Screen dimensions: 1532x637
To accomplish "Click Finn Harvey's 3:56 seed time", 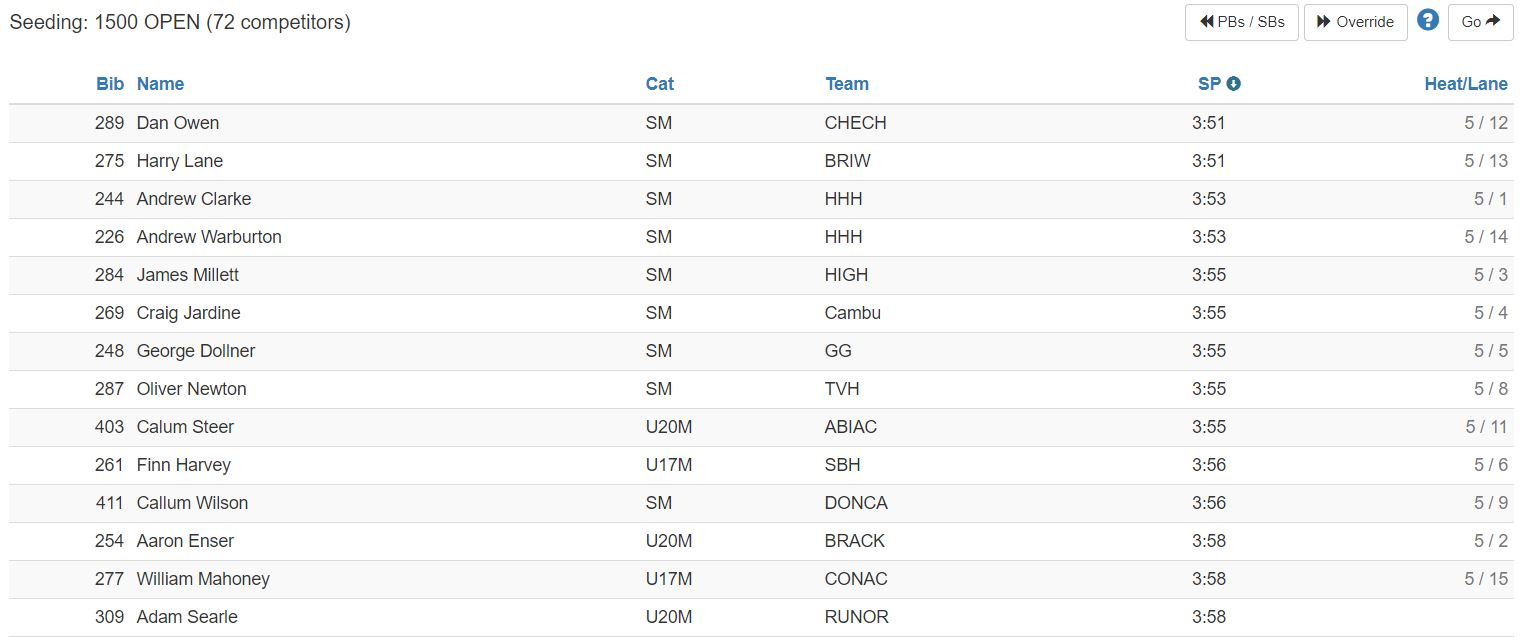I will (1209, 465).
